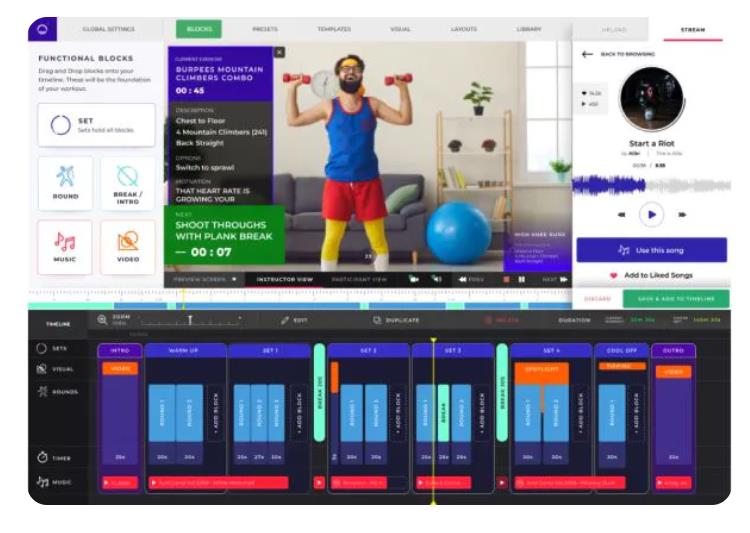Play the song Start a Riot
The width and height of the screenshot is (750, 533).
point(651,213)
